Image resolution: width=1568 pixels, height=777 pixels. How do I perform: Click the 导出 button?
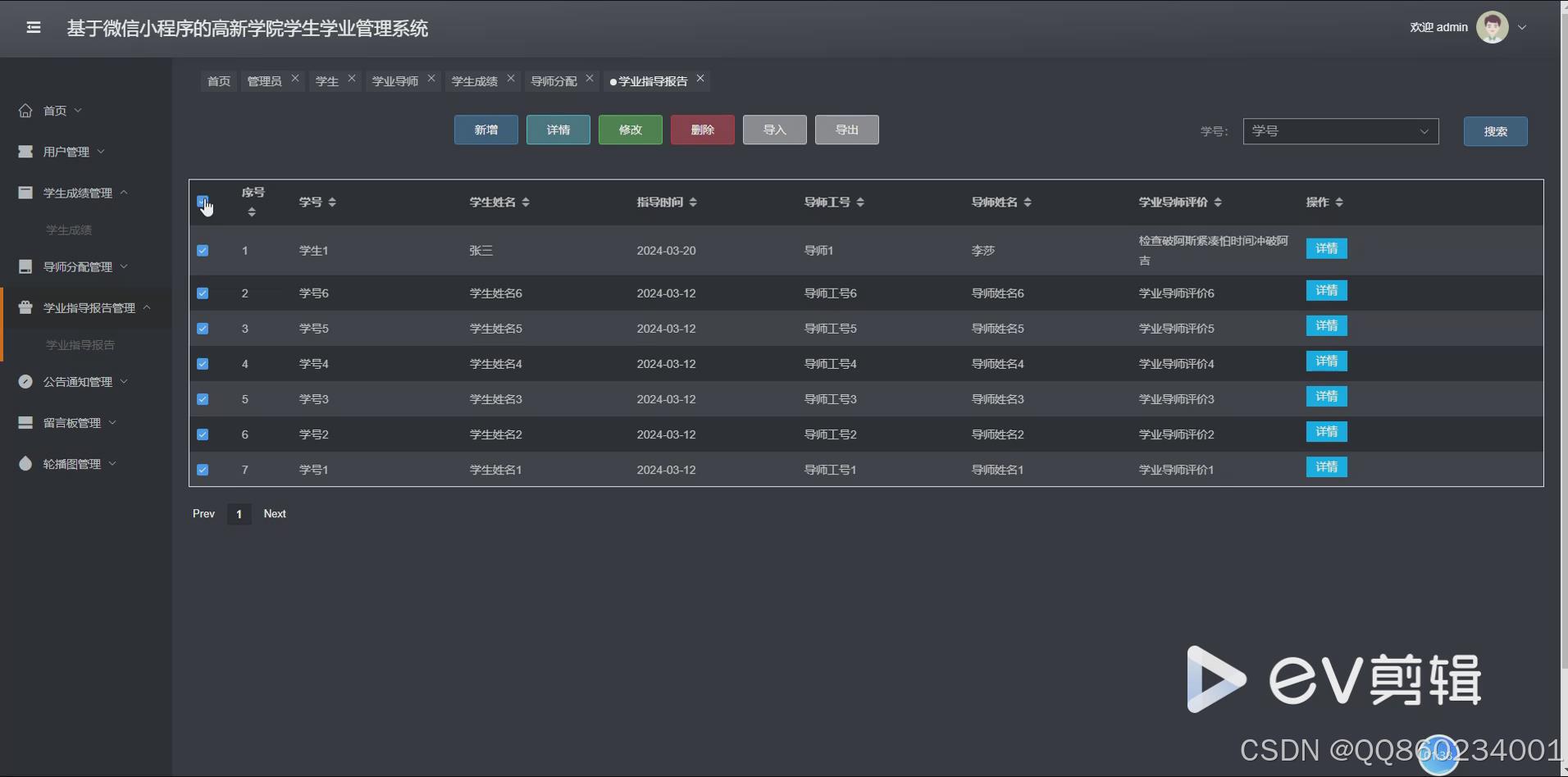click(x=847, y=129)
